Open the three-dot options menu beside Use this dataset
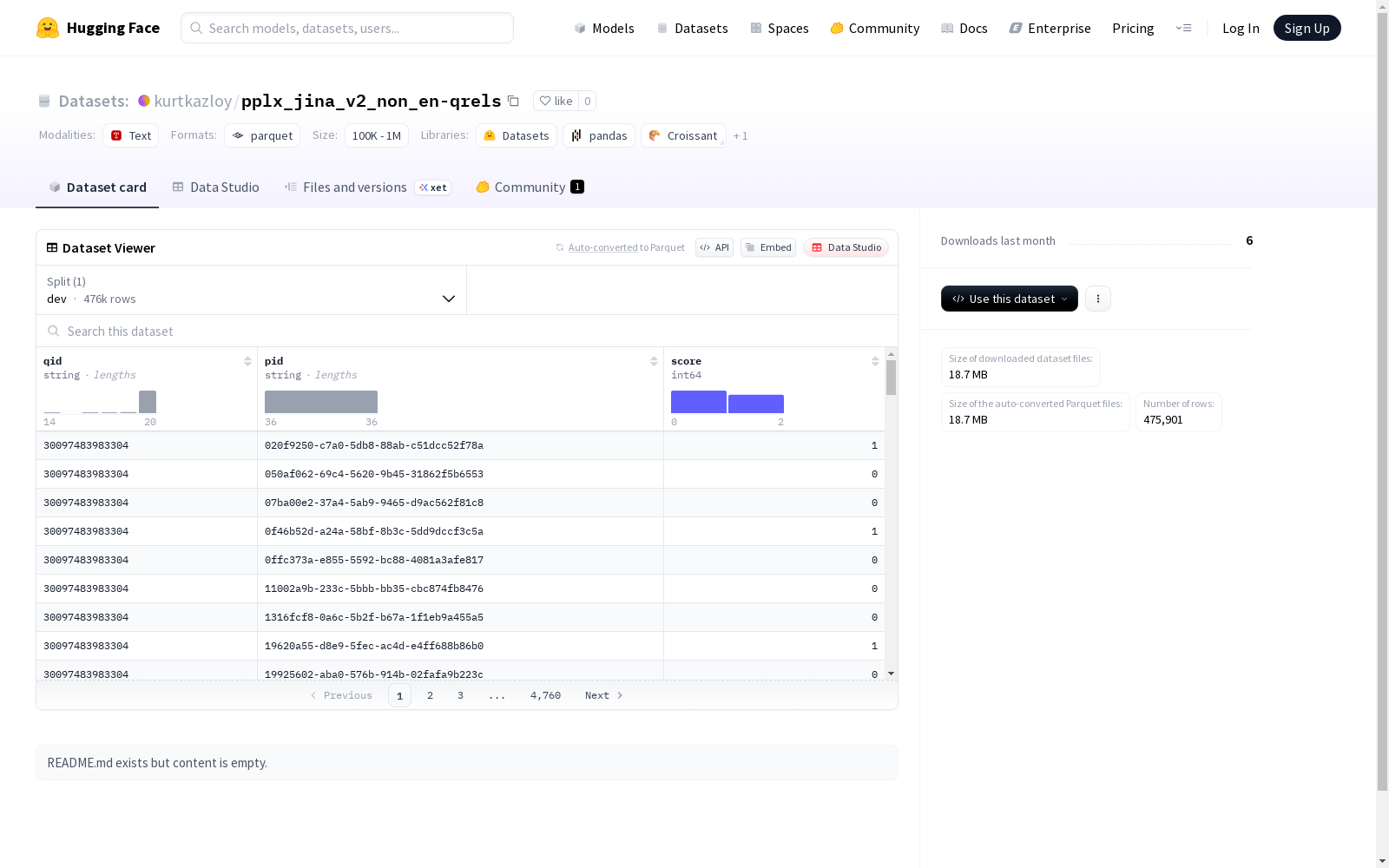This screenshot has height=868, width=1389. [x=1098, y=299]
